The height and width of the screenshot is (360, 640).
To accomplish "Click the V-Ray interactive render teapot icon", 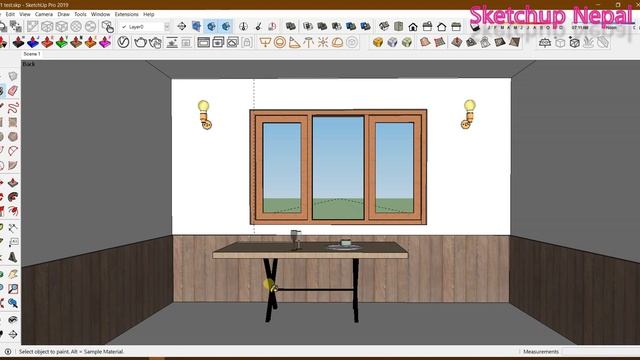I will (155, 42).
